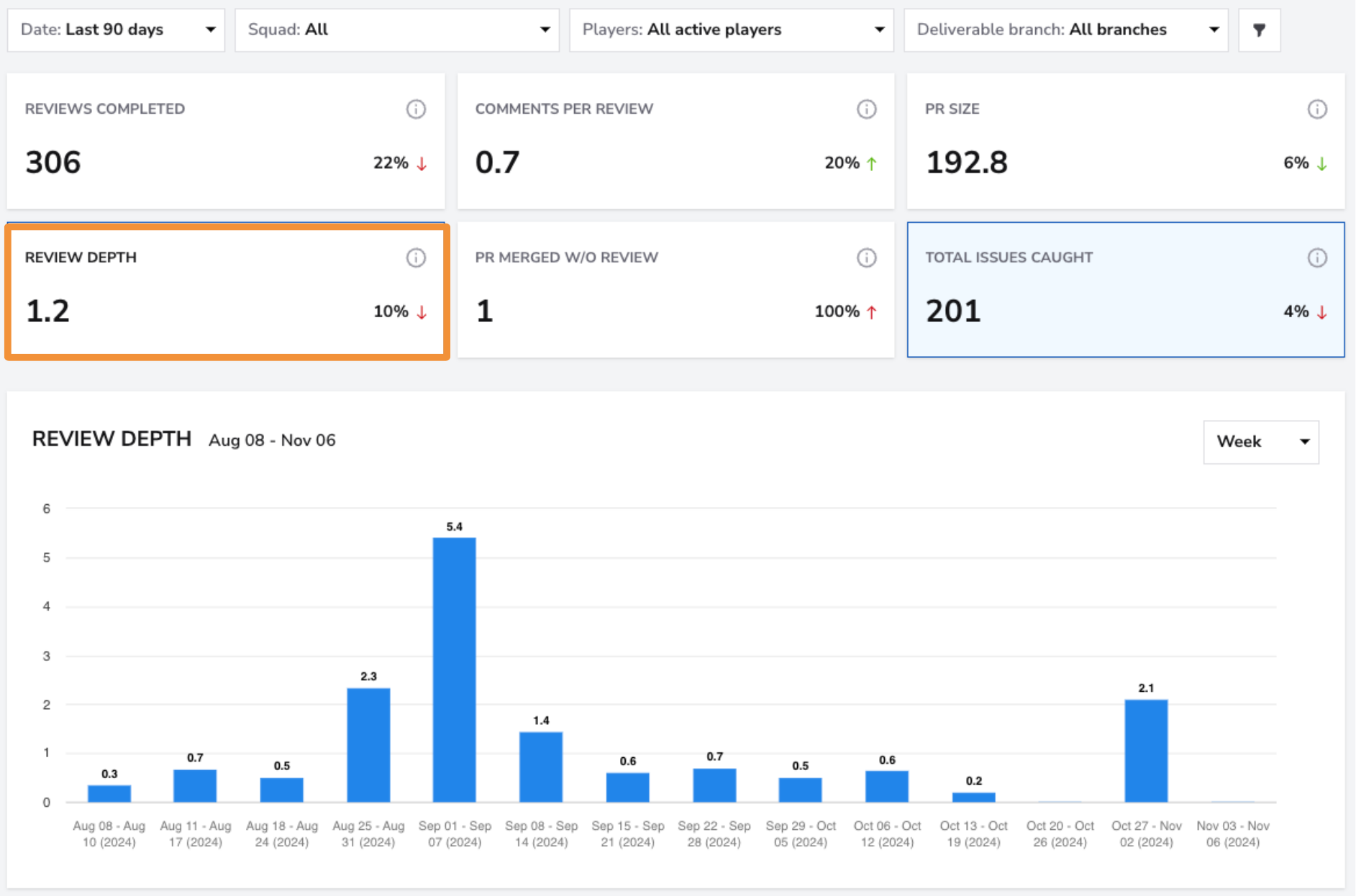This screenshot has width=1356, height=896.
Task: Click the 2.3 bar for Aug 25 week
Action: (x=368, y=745)
